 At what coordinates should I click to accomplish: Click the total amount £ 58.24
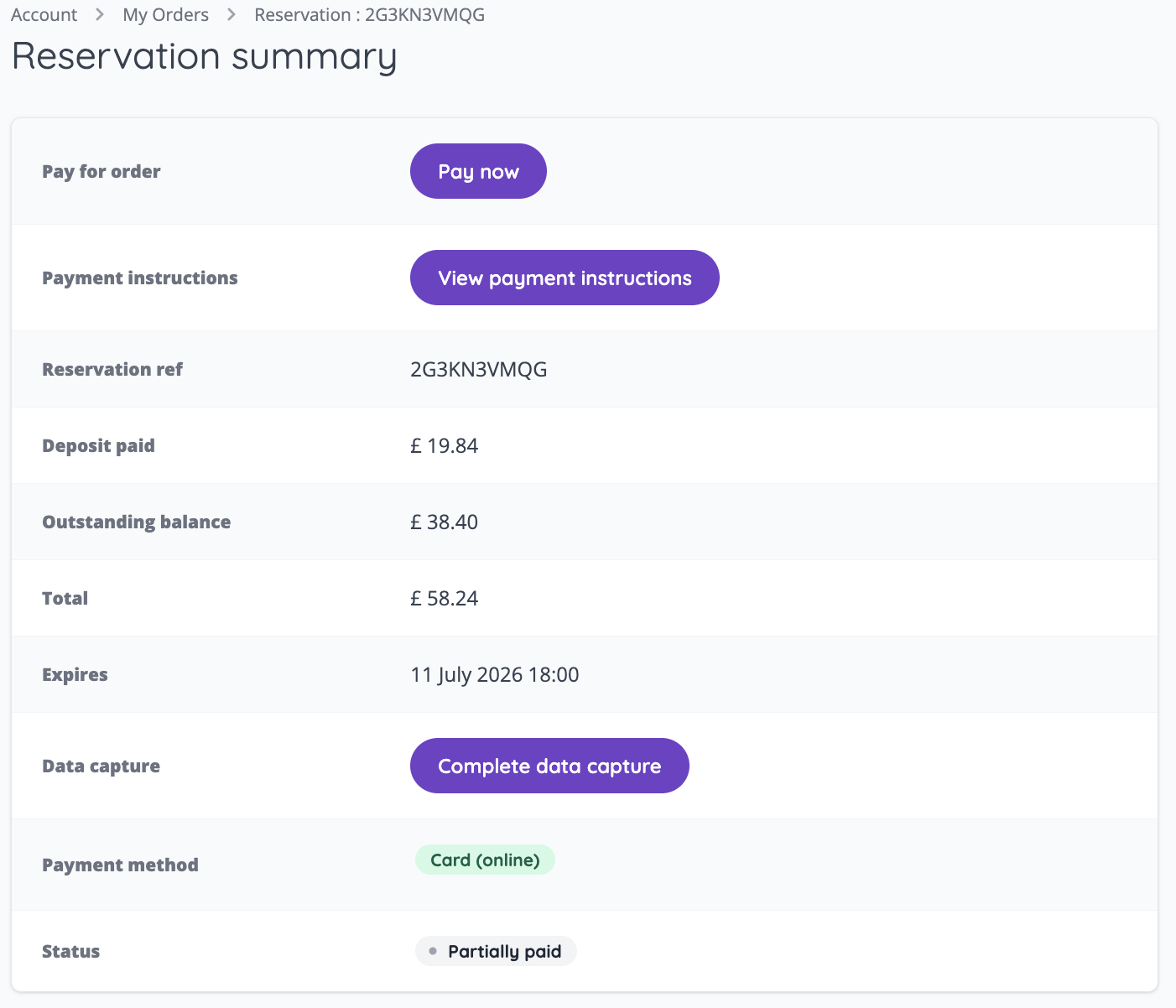(x=444, y=598)
